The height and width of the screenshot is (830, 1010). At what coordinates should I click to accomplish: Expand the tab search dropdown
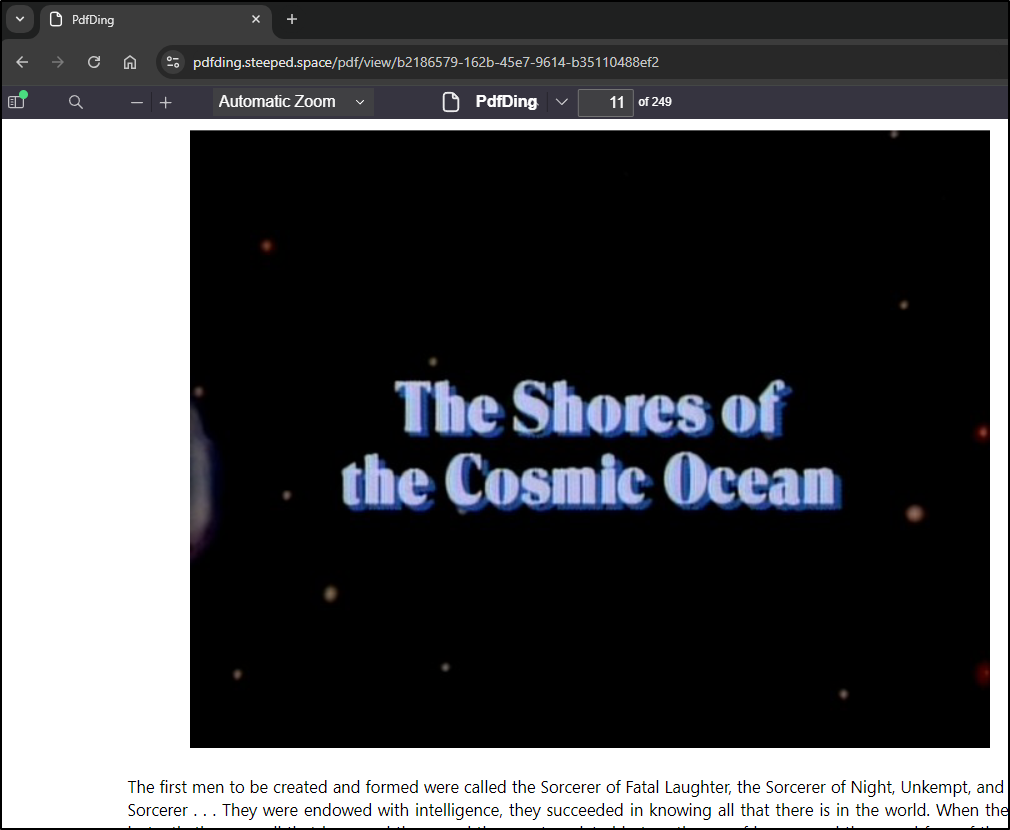20,19
